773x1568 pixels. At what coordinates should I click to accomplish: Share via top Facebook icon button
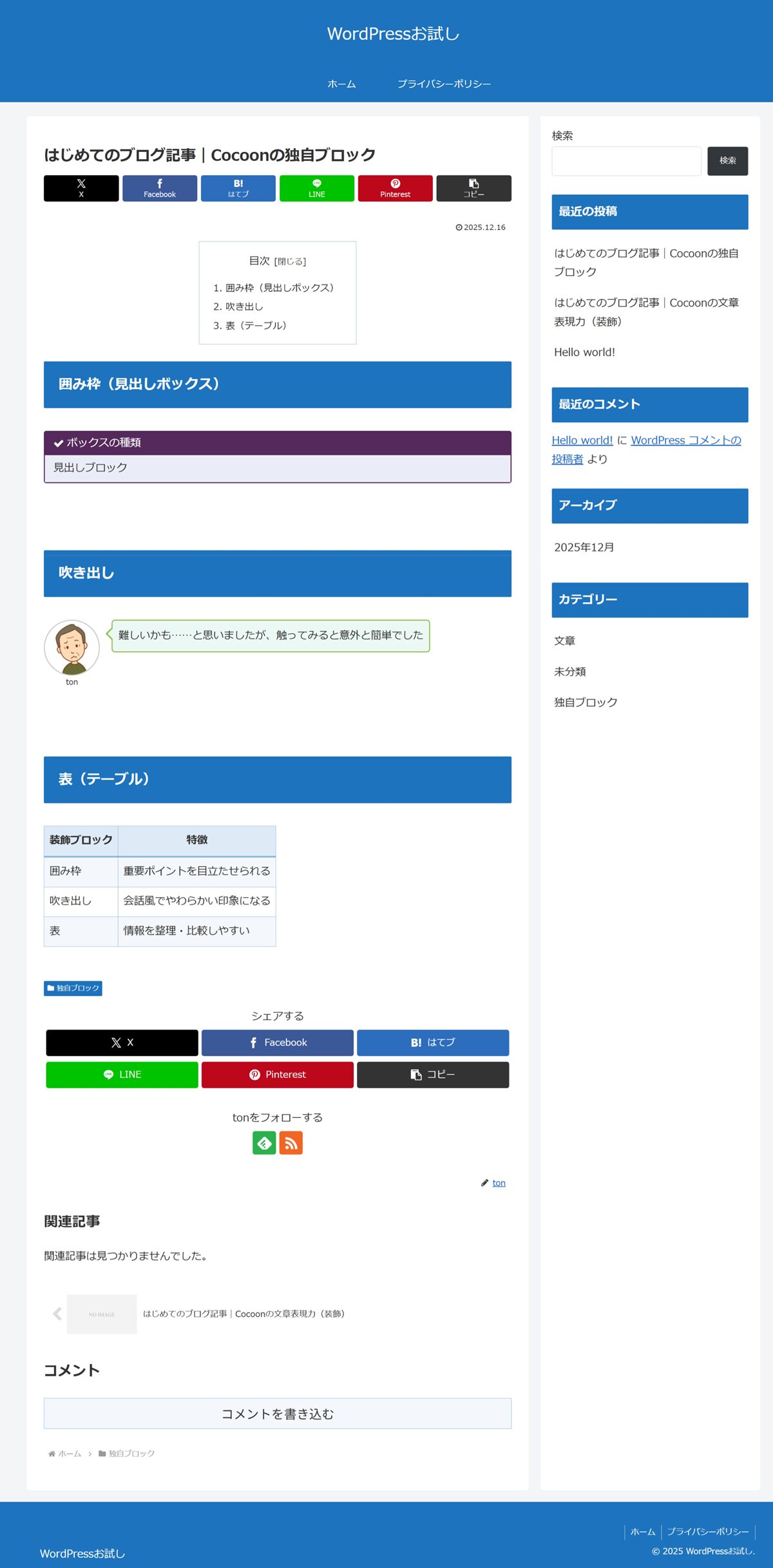(x=160, y=188)
